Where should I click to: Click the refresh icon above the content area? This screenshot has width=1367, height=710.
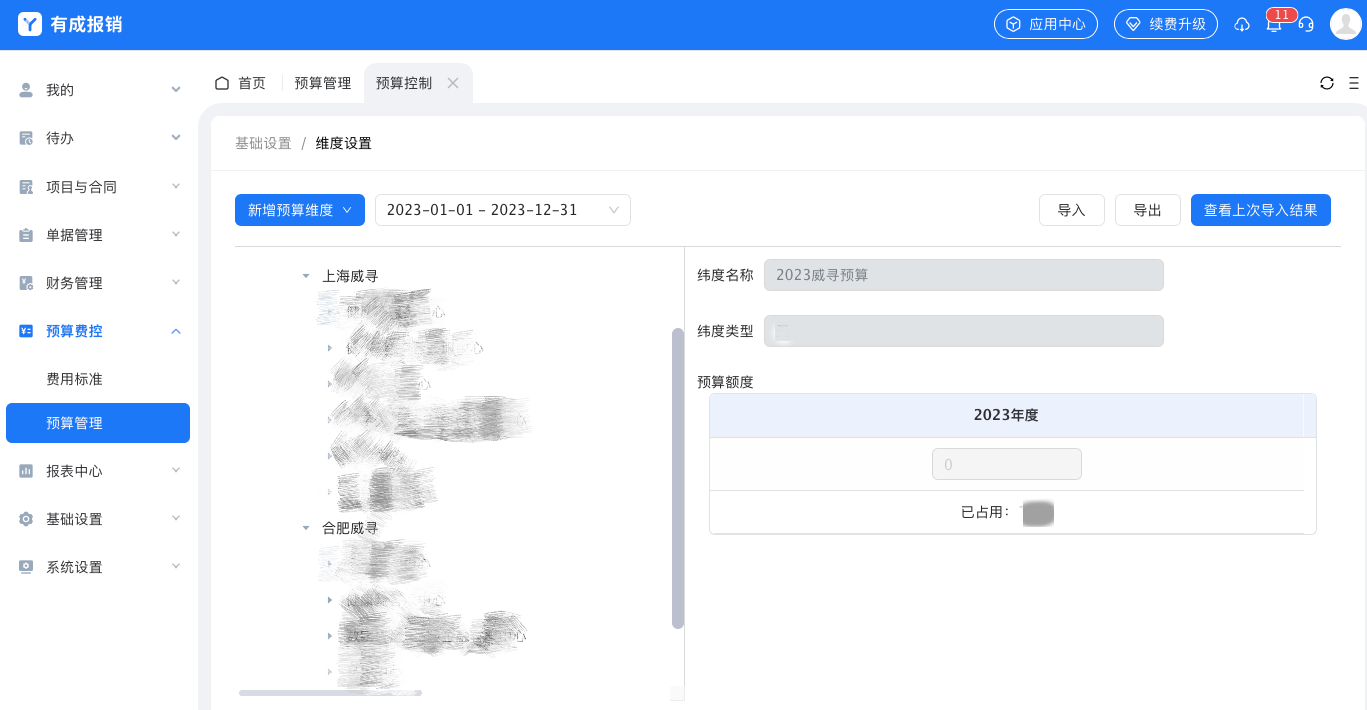[1328, 83]
